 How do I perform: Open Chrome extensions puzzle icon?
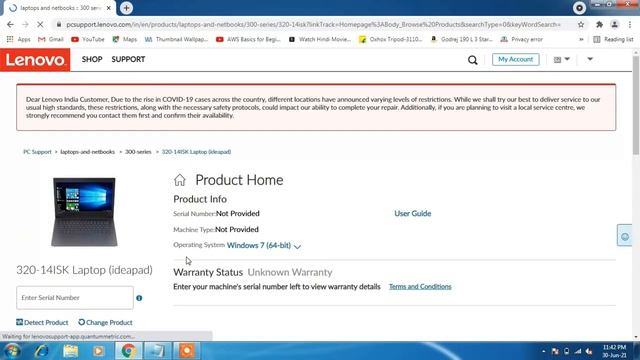pyautogui.click(x=599, y=24)
